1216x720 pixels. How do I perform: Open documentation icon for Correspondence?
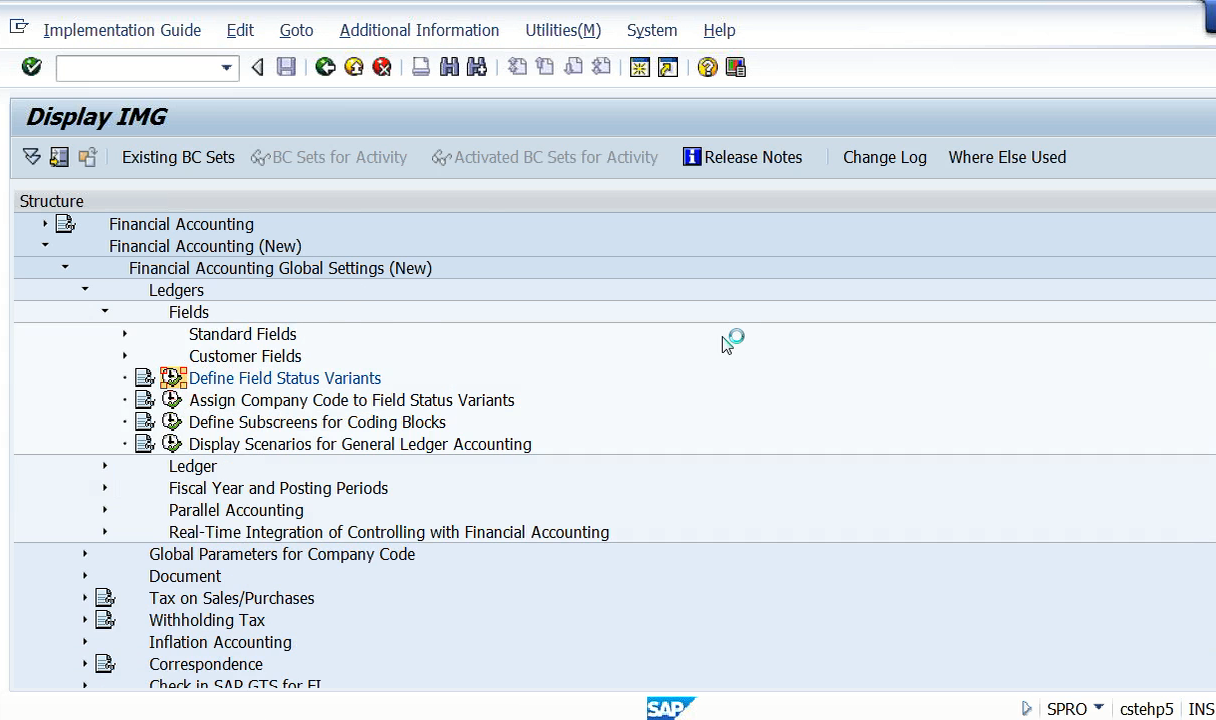[x=105, y=664]
